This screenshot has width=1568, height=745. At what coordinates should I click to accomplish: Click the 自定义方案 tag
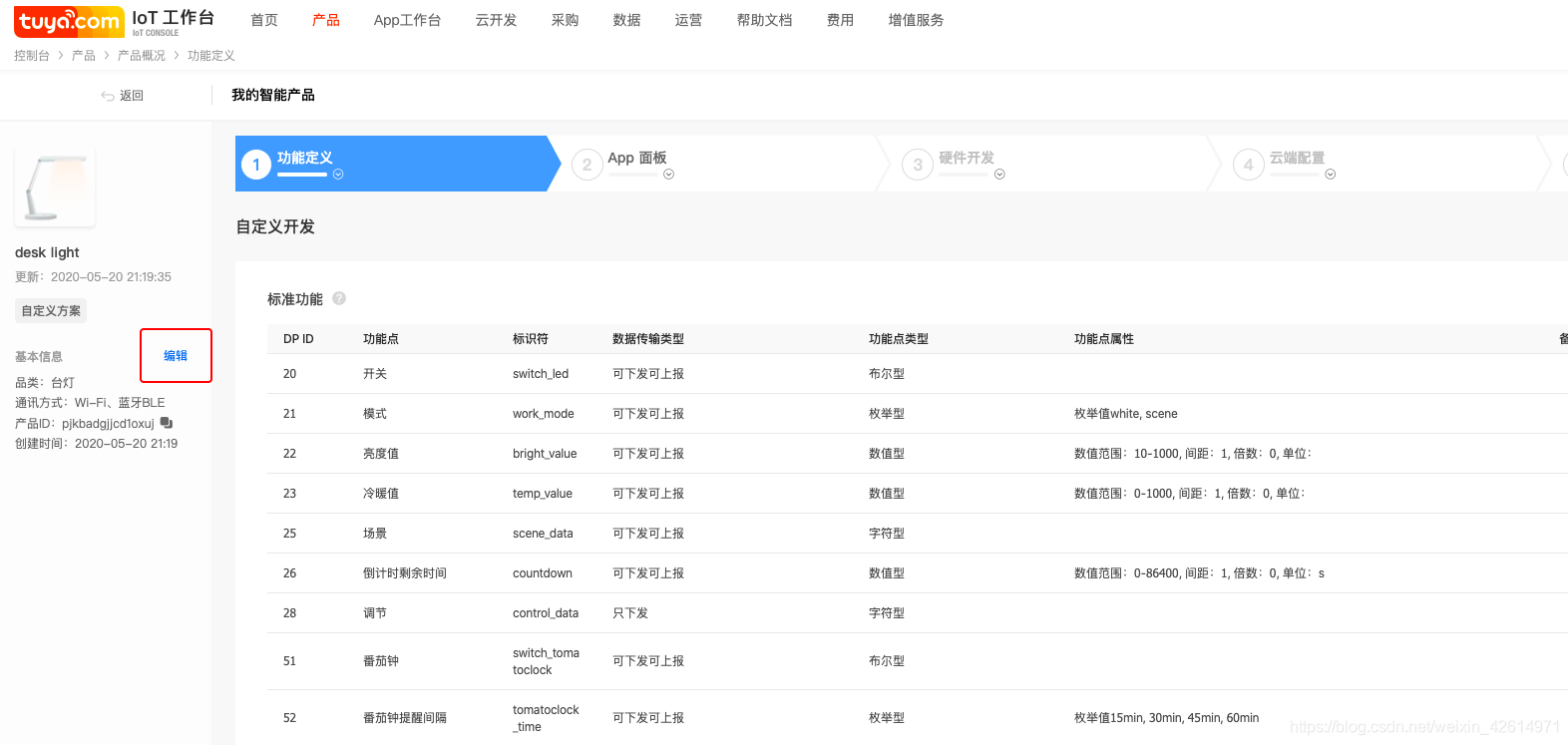point(51,311)
